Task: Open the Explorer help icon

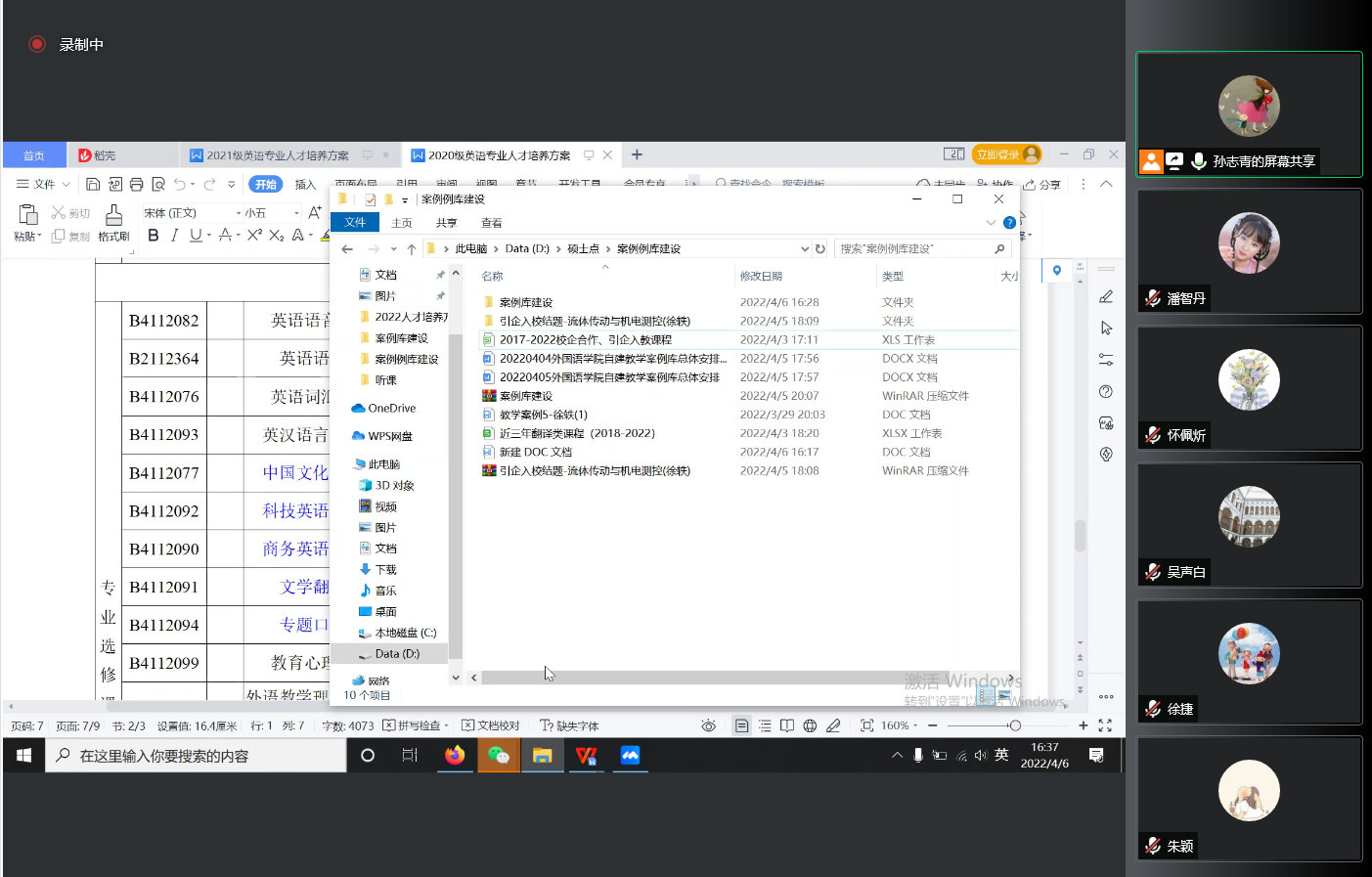Action: pyautogui.click(x=1009, y=223)
